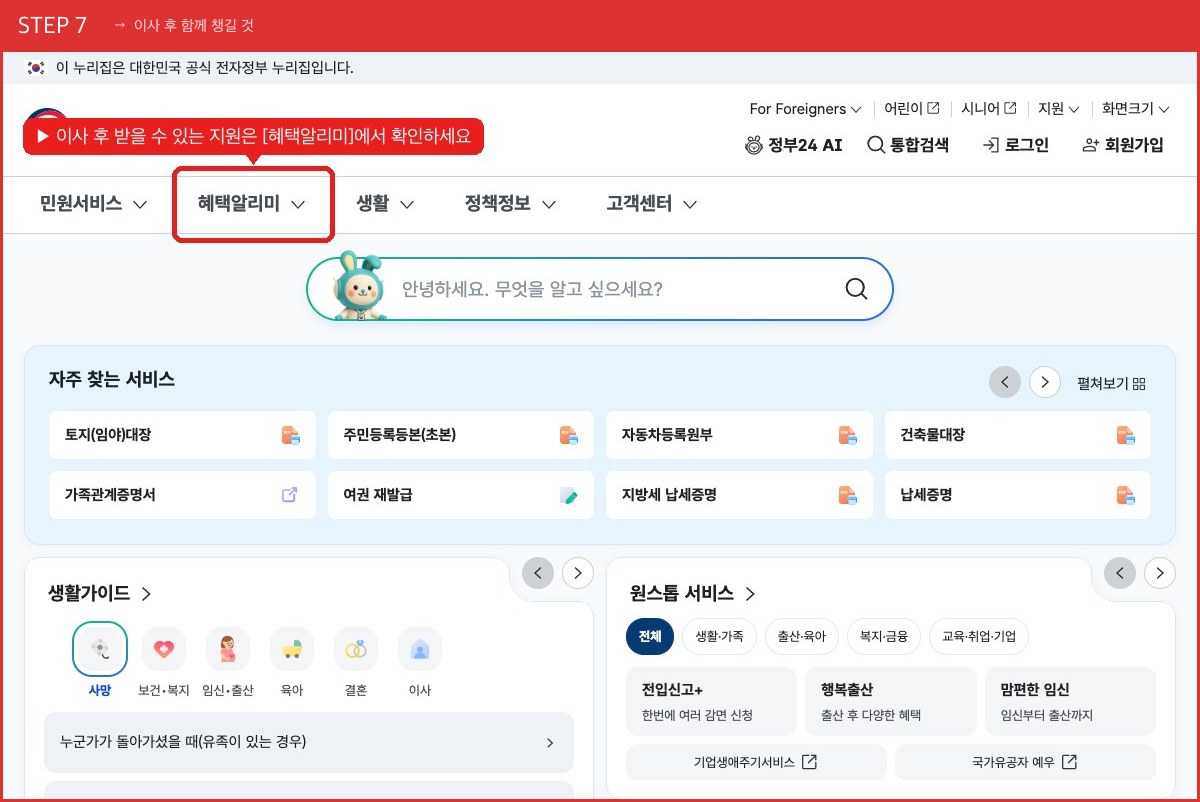Click the 건축물대장 document icon

(1125, 435)
